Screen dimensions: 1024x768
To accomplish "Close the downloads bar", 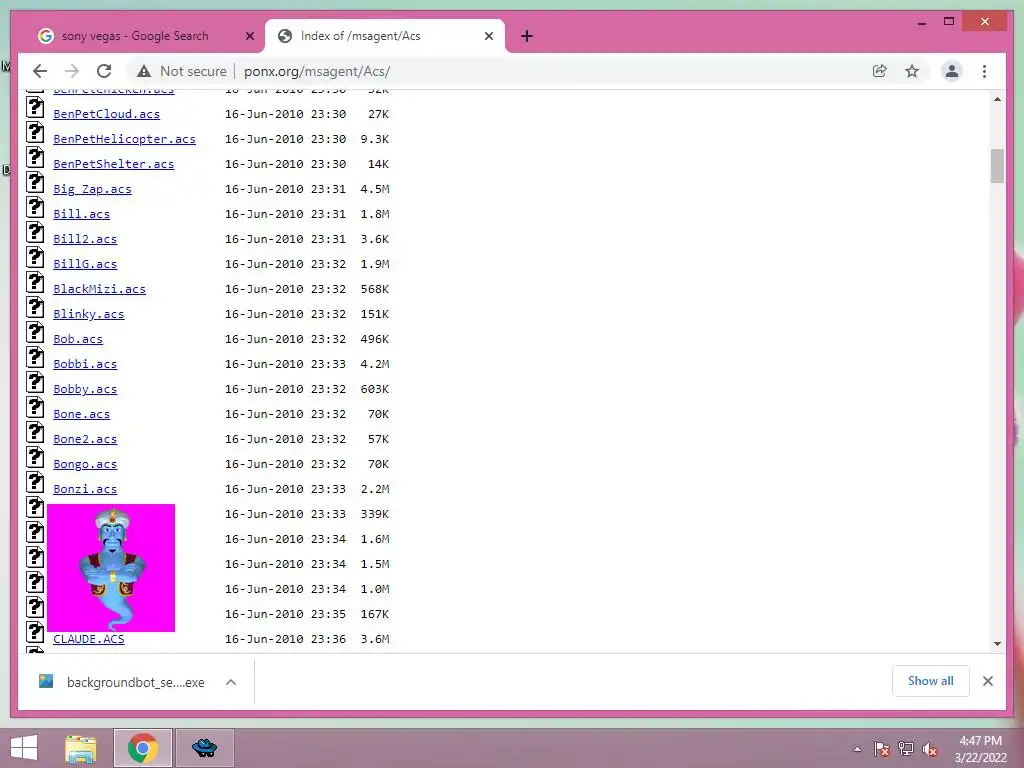I will [x=987, y=681].
